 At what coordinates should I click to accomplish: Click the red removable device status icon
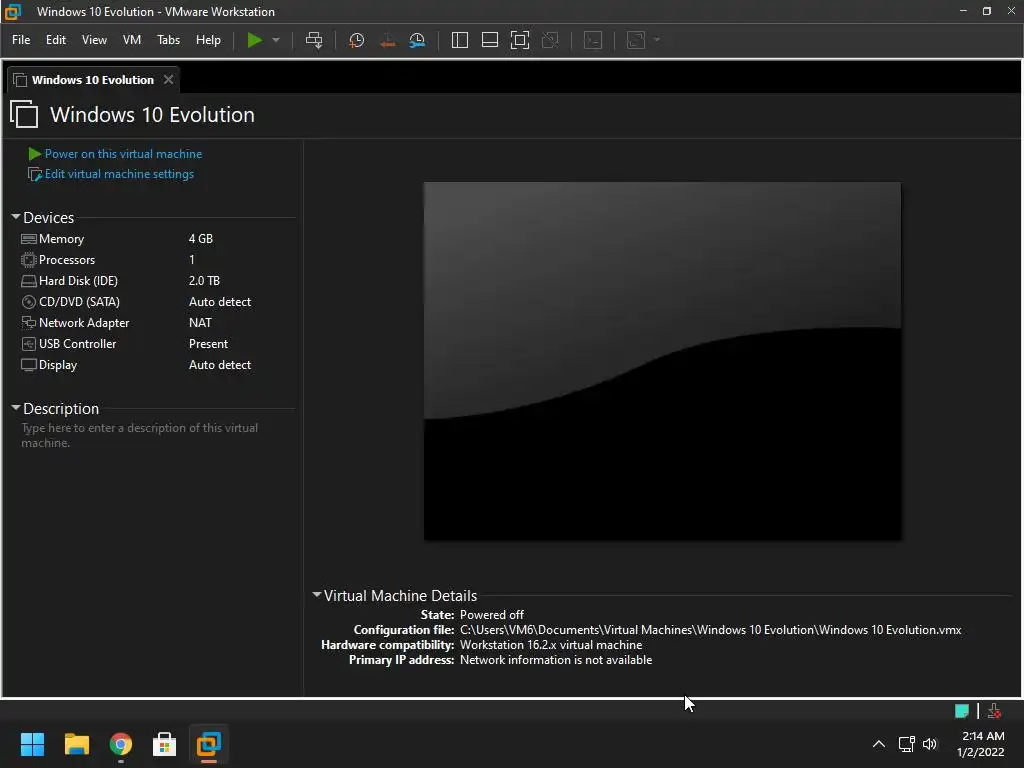[995, 711]
